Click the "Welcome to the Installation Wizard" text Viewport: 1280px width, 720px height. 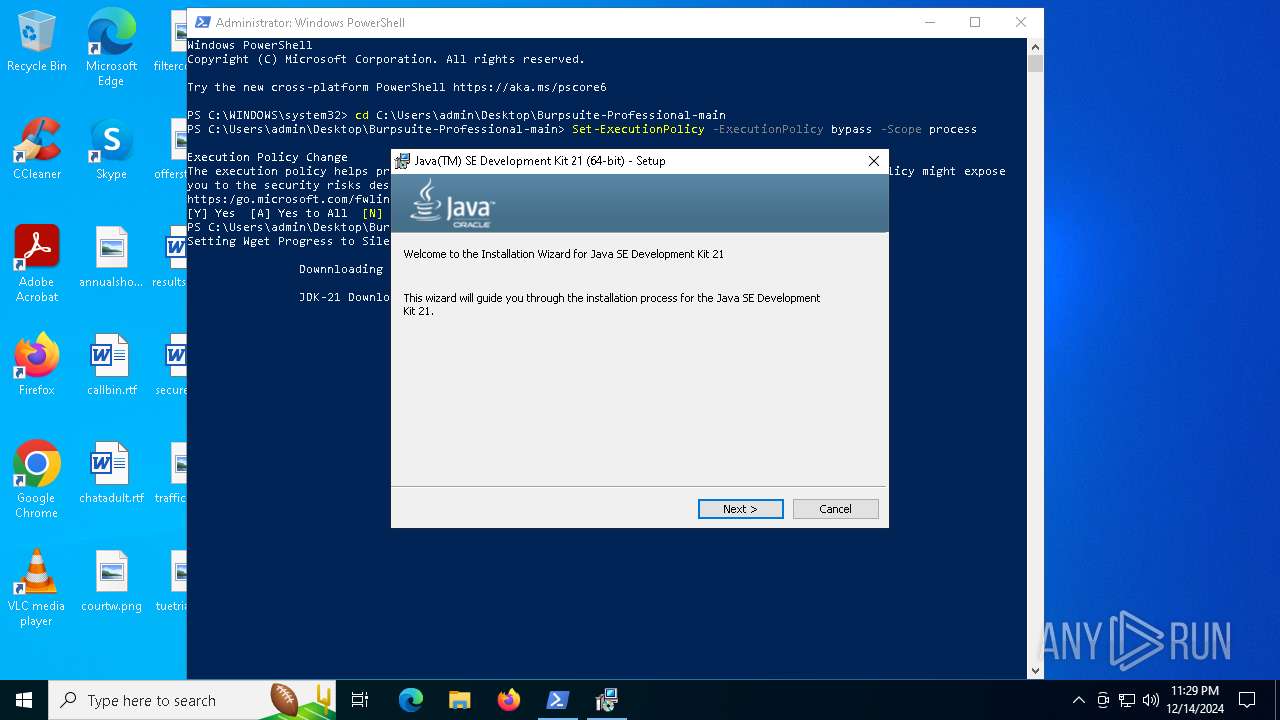[x=563, y=254]
